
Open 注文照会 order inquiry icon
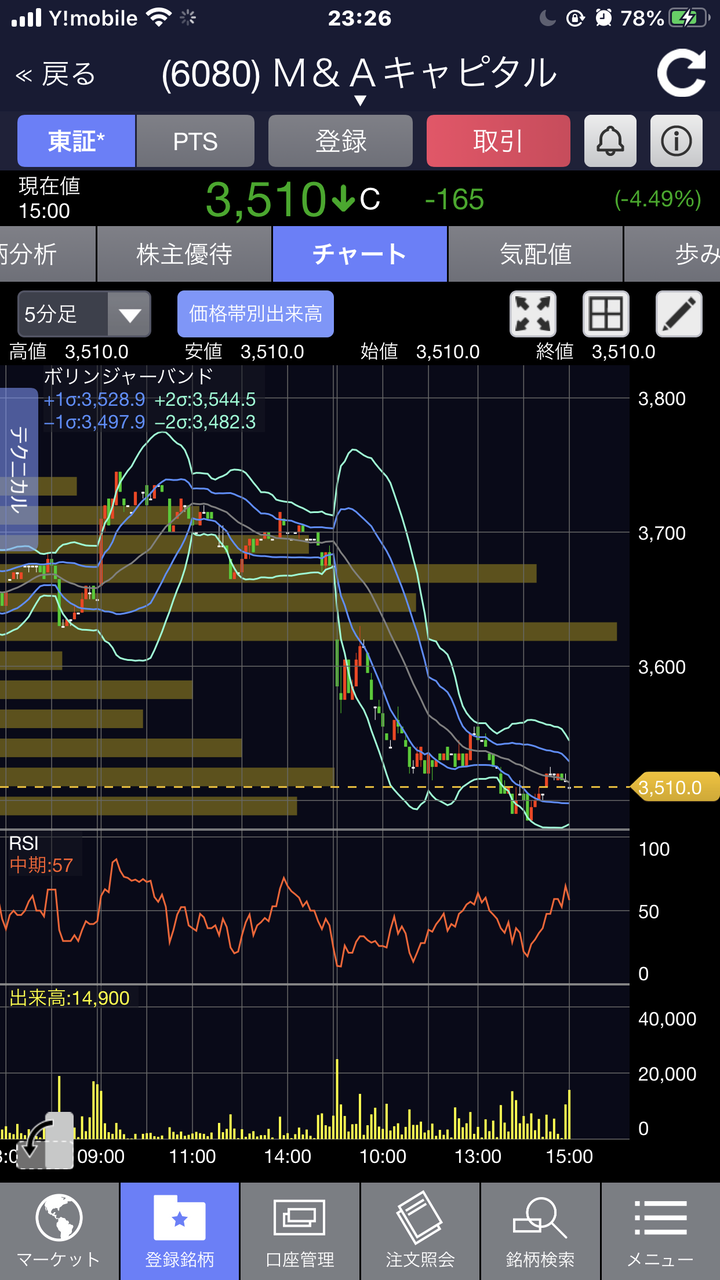tap(420, 1219)
